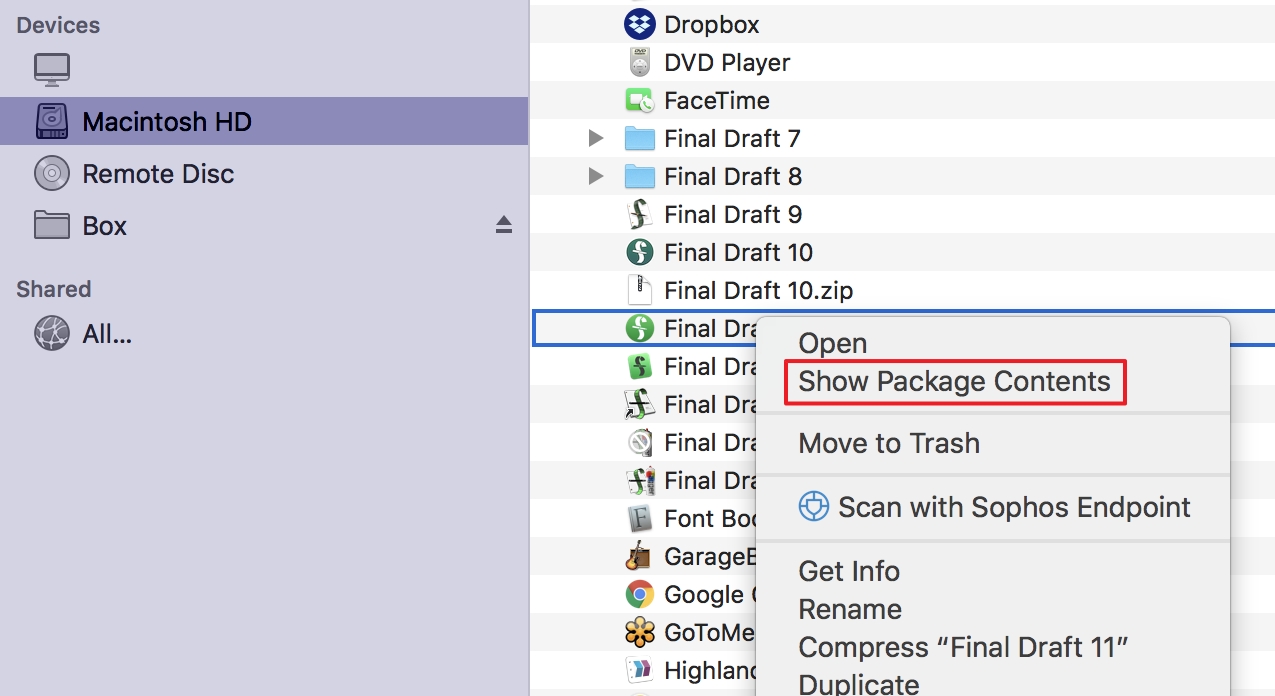Viewport: 1275px width, 696px height.
Task: Select the Final Draft 10 app icon
Action: tap(640, 252)
